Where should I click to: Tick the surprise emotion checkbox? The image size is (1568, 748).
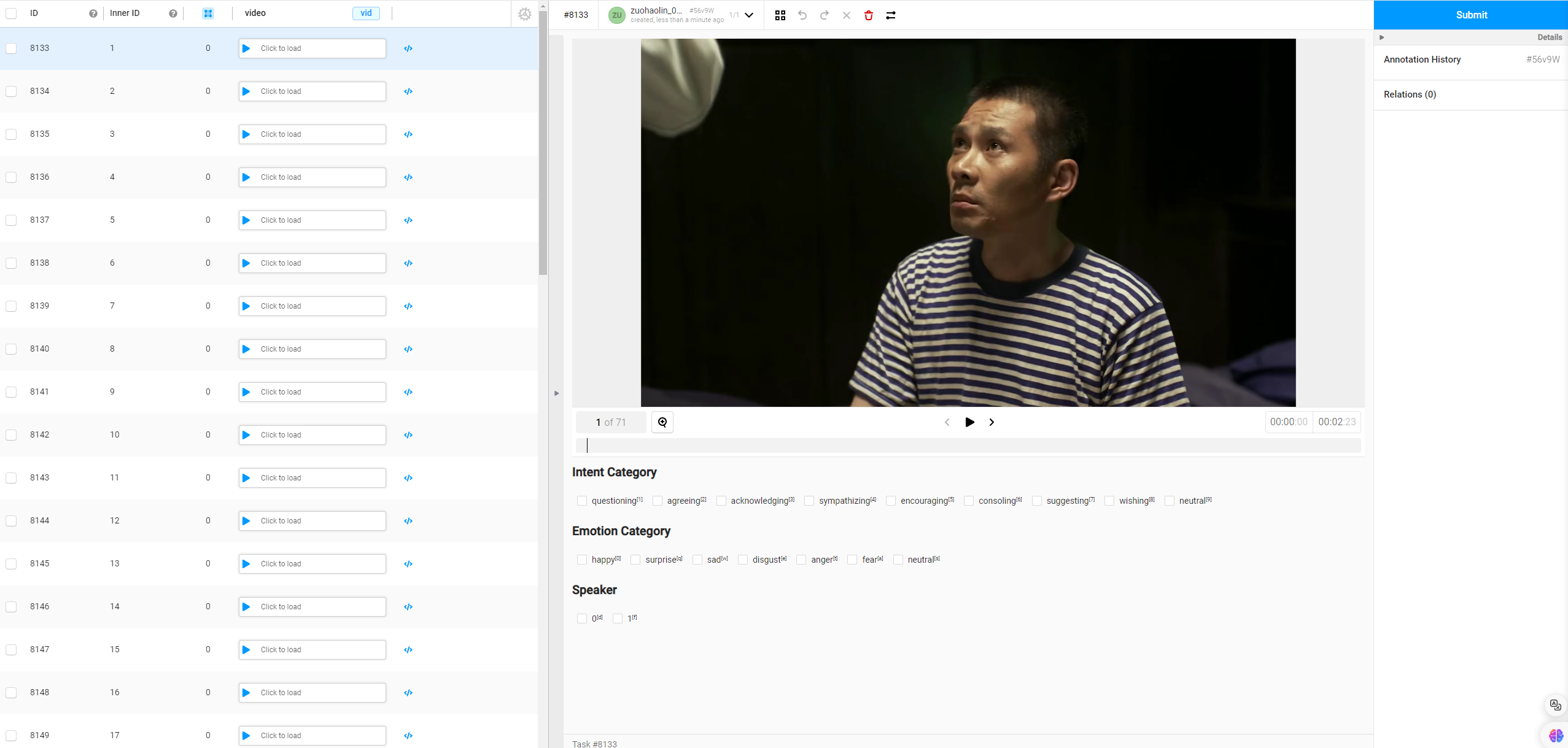(x=635, y=560)
